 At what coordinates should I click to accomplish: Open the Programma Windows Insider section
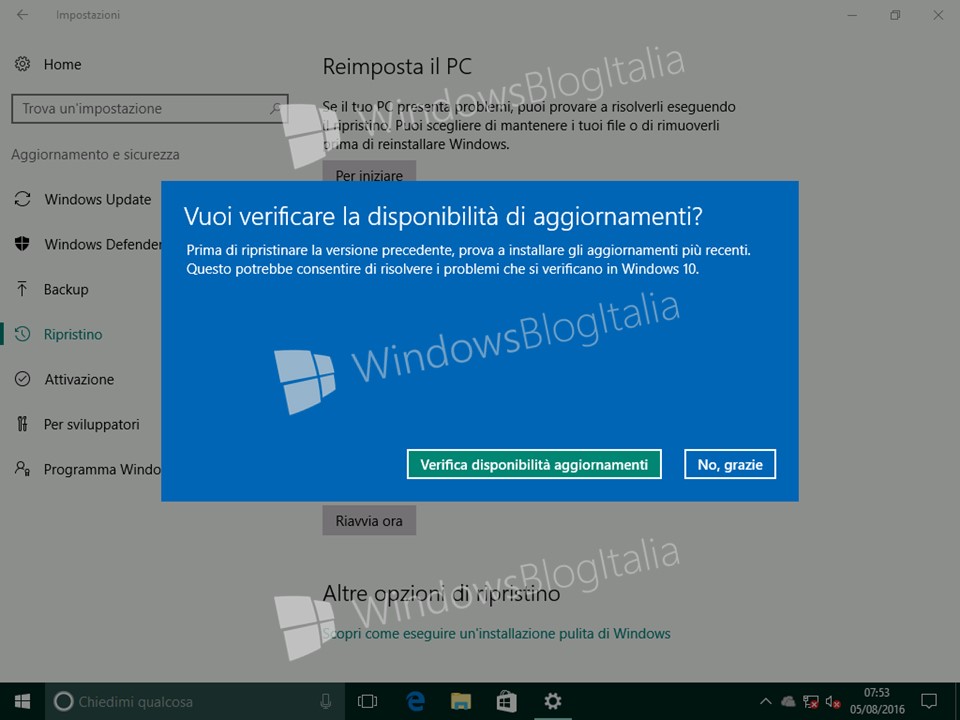tap(102, 469)
